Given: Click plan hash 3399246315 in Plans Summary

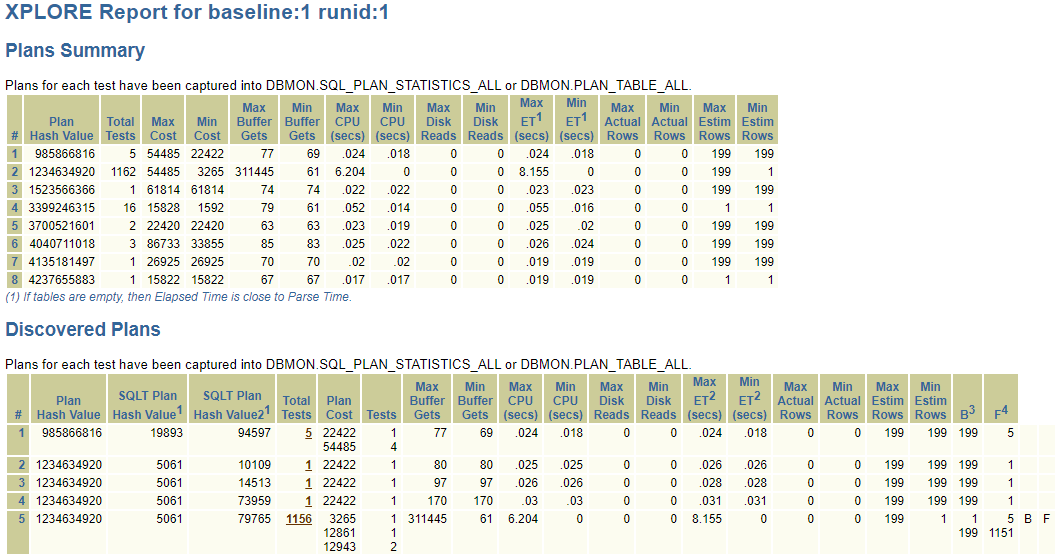Looking at the screenshot, I should click(61, 208).
